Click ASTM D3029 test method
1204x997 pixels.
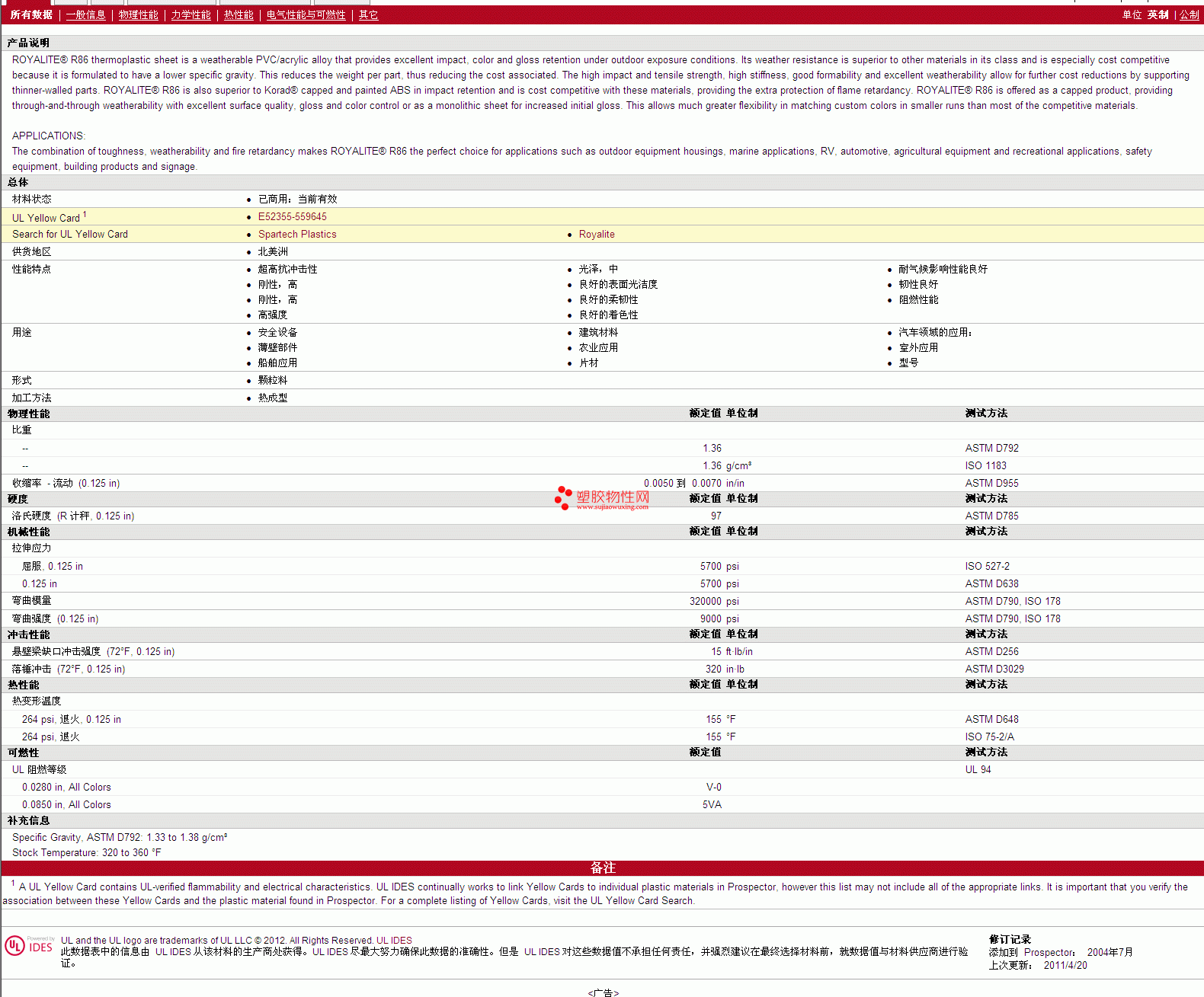(x=994, y=669)
